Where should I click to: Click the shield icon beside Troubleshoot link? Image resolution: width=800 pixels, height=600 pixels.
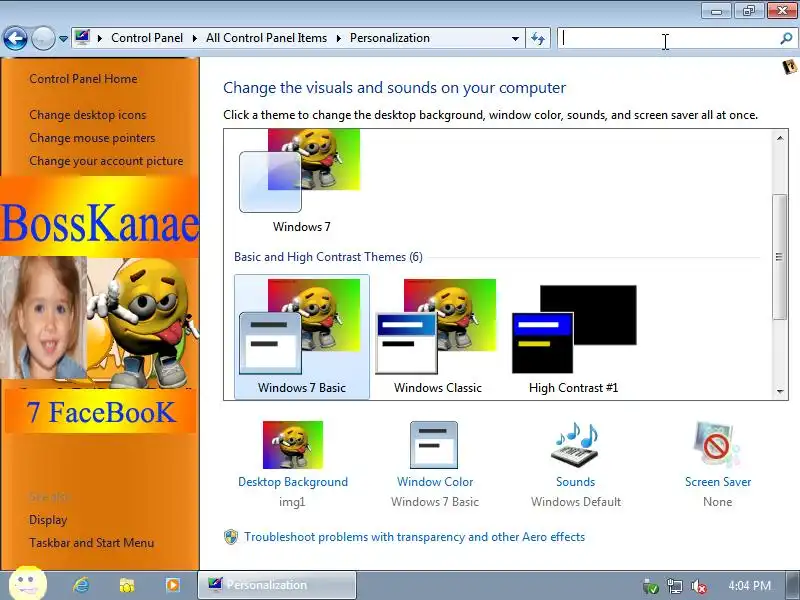pos(231,537)
